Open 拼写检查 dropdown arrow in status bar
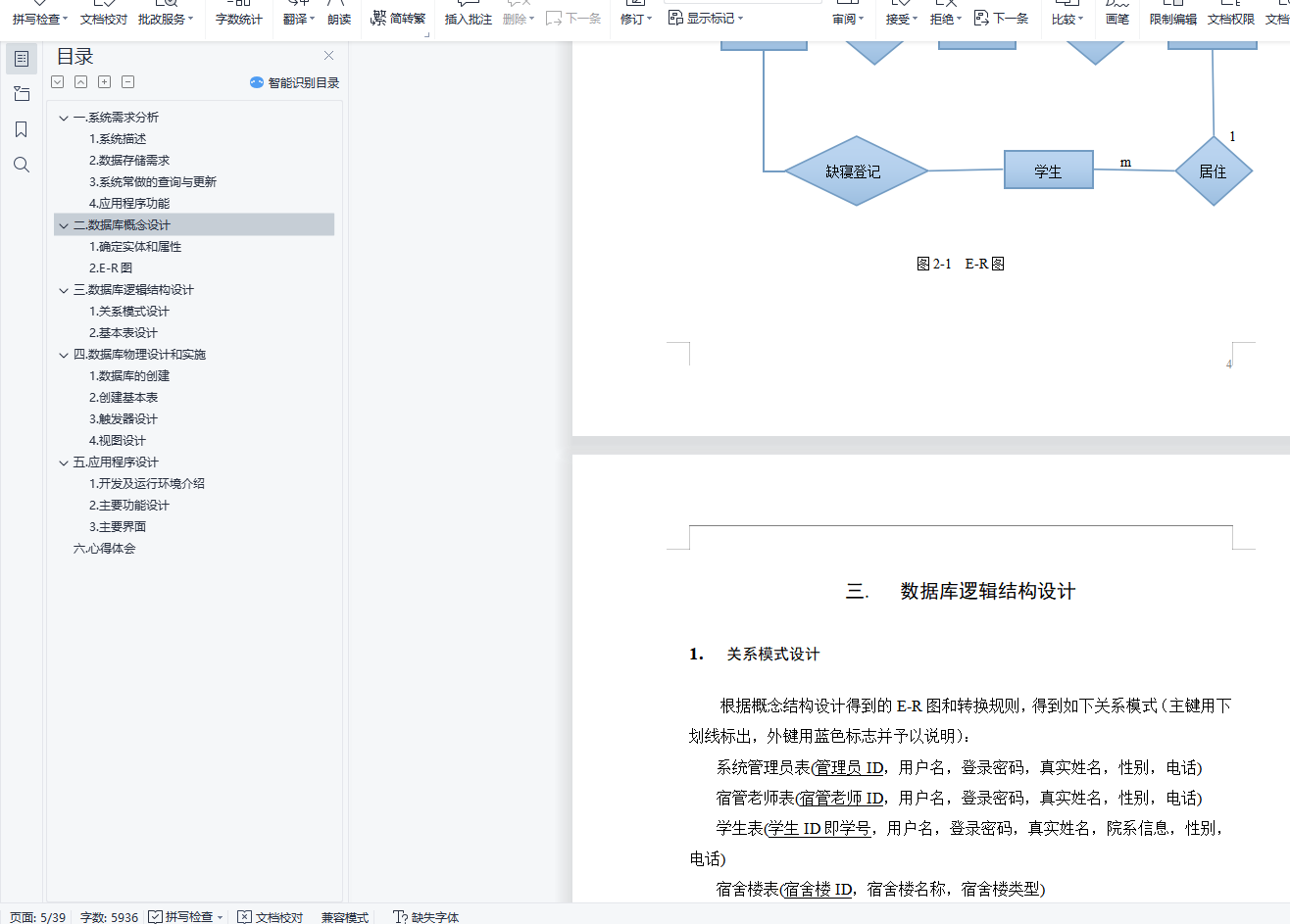Image resolution: width=1290 pixels, height=924 pixels. 220,917
